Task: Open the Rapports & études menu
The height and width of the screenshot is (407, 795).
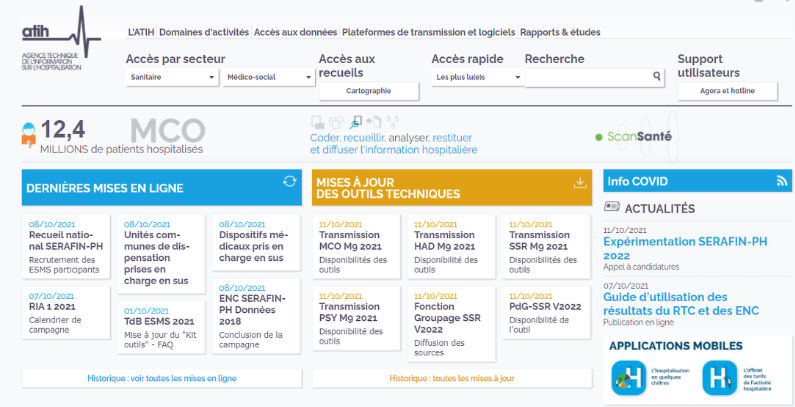Action: 560,32
